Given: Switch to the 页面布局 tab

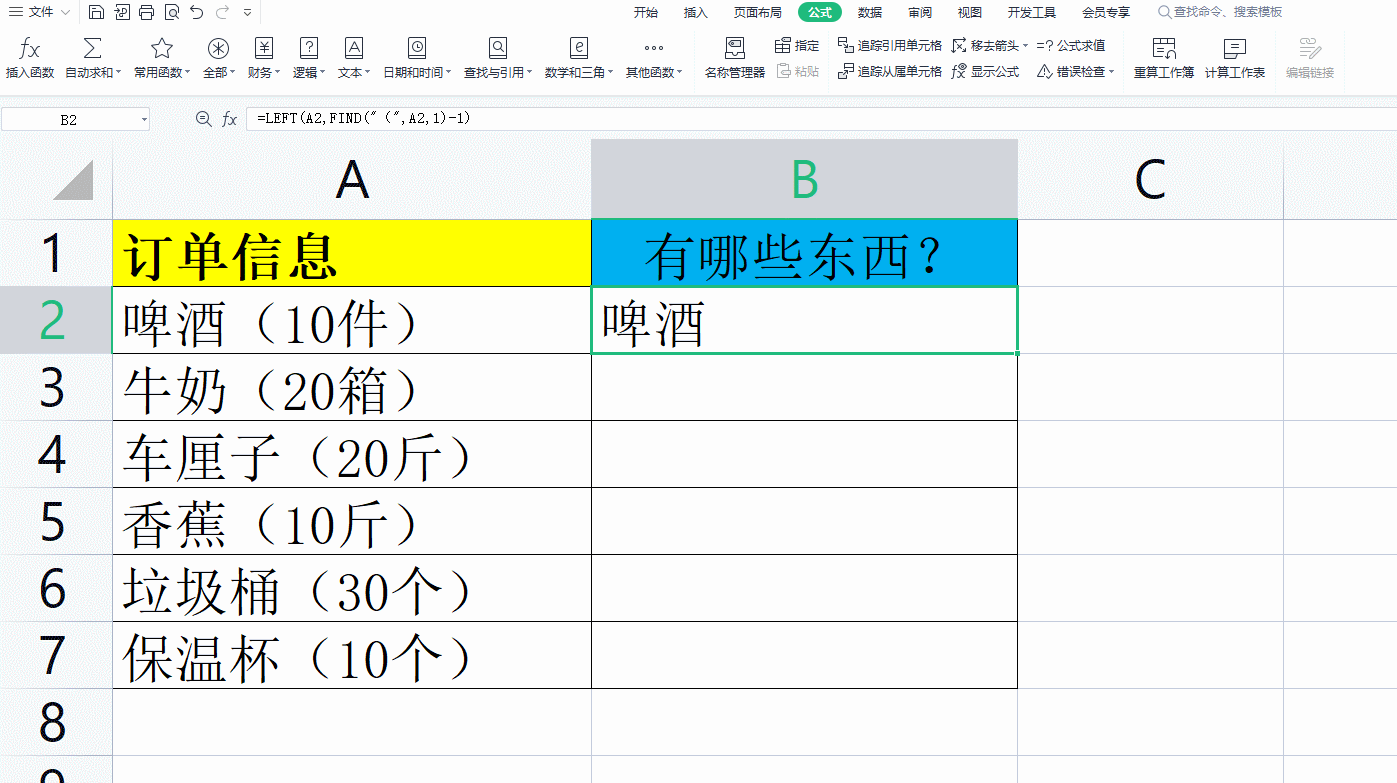Looking at the screenshot, I should click(x=758, y=13).
